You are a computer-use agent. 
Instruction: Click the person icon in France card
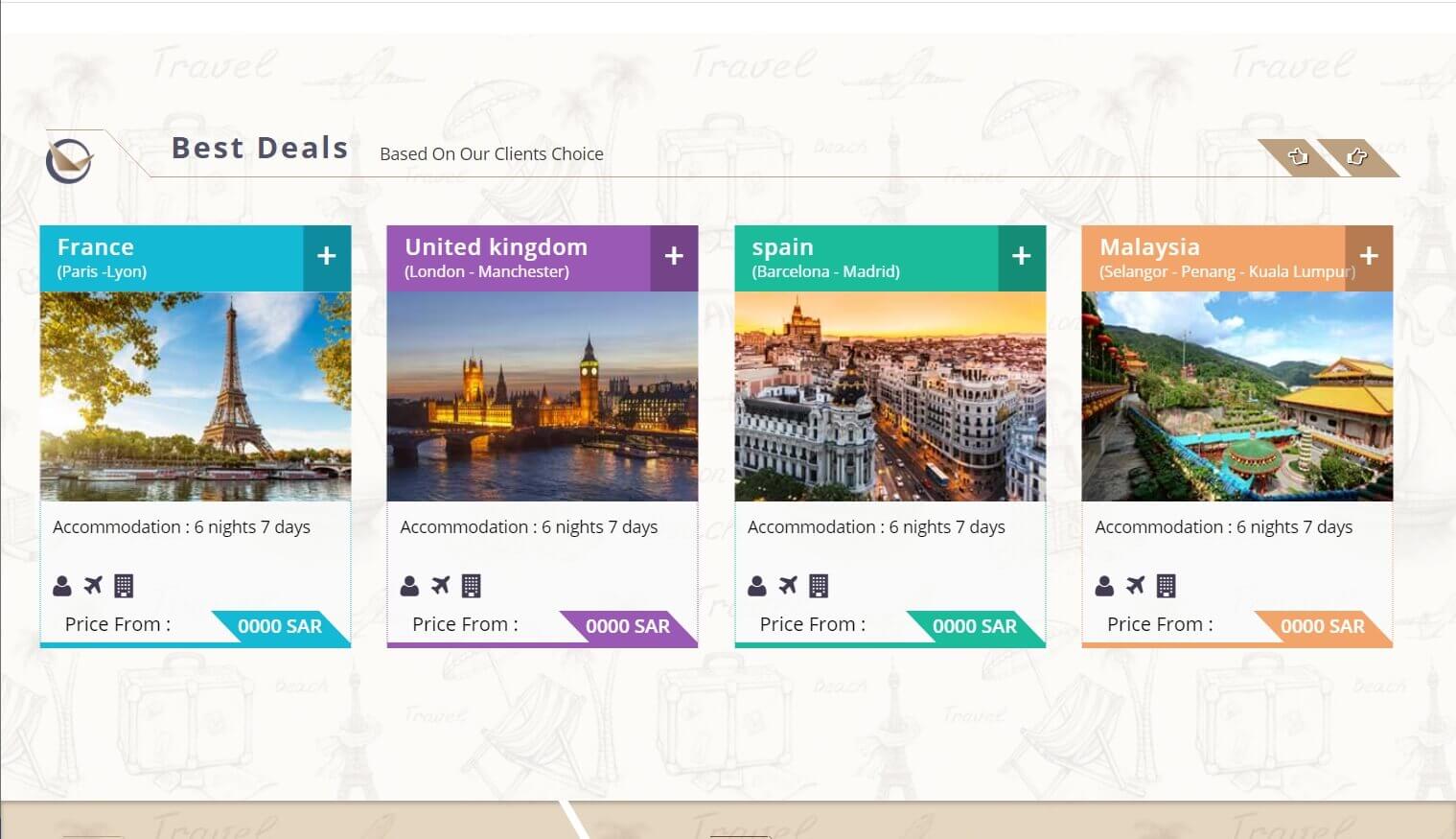point(62,585)
